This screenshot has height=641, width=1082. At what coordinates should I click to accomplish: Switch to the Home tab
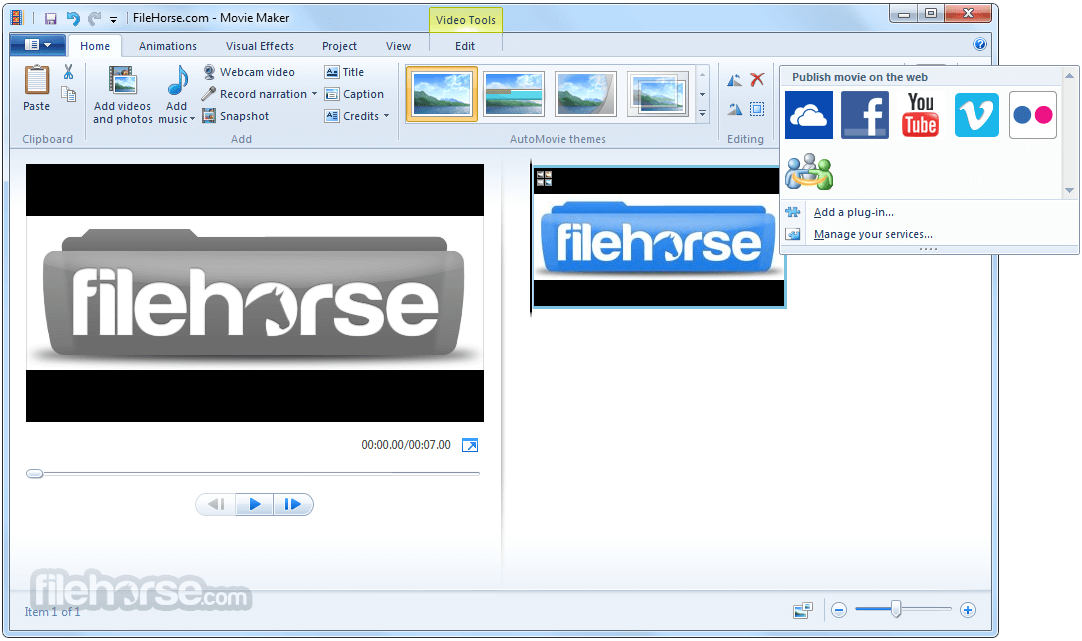pos(95,46)
